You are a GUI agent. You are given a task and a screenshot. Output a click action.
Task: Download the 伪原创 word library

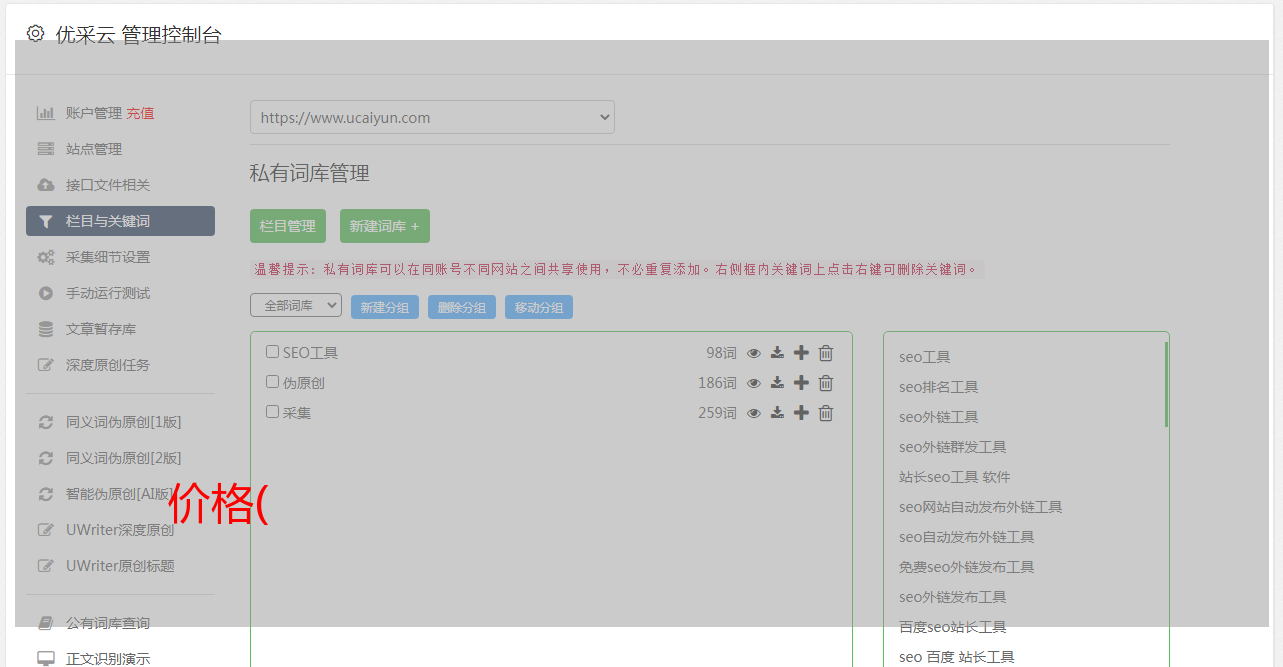tap(777, 383)
